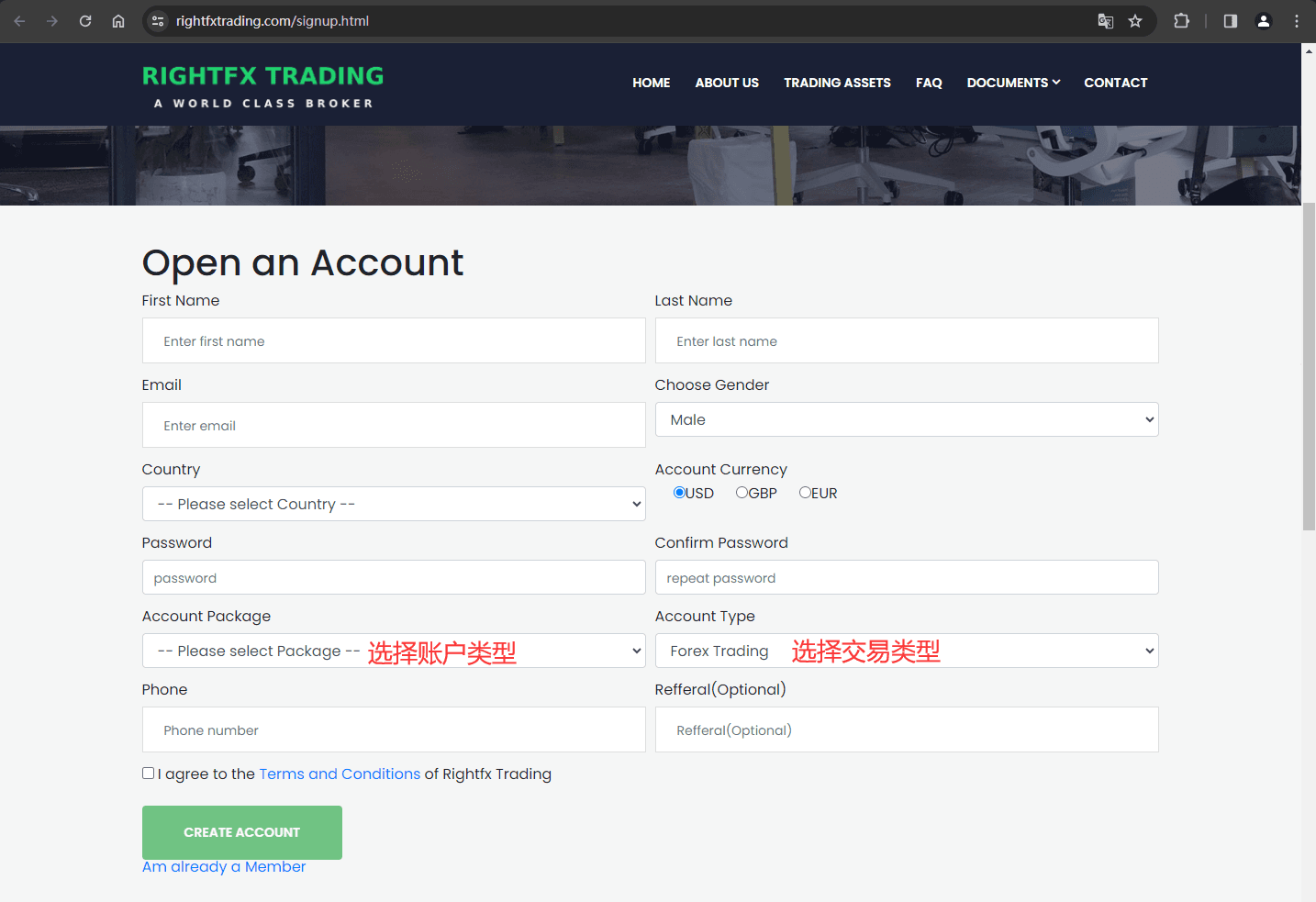Screen dimensions: 1316x902
Task: Open the extensions puzzle icon
Action: click(x=1182, y=21)
